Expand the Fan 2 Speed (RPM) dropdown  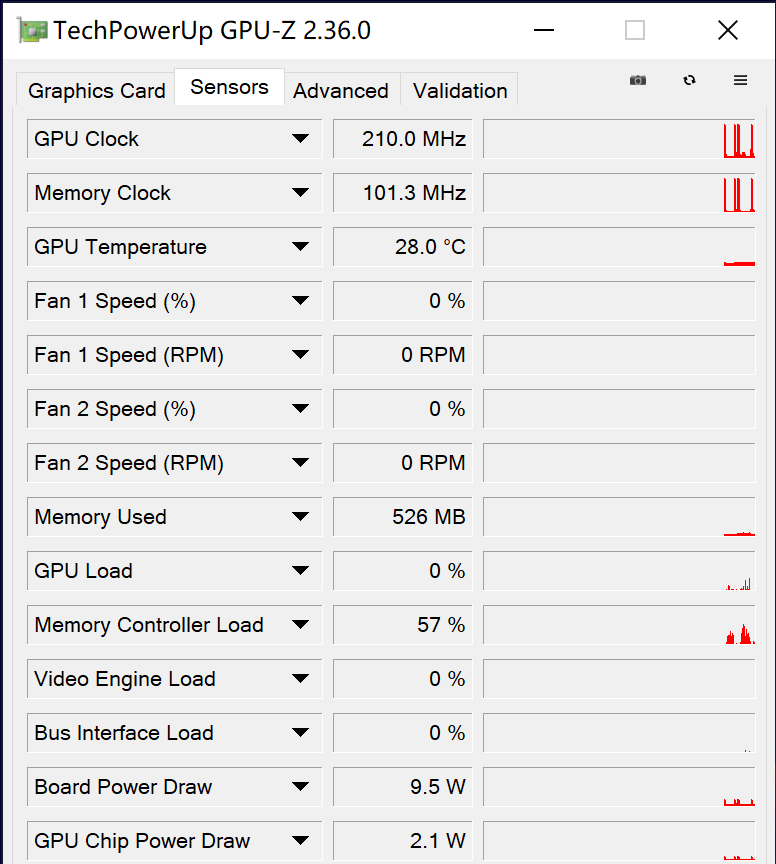point(301,462)
